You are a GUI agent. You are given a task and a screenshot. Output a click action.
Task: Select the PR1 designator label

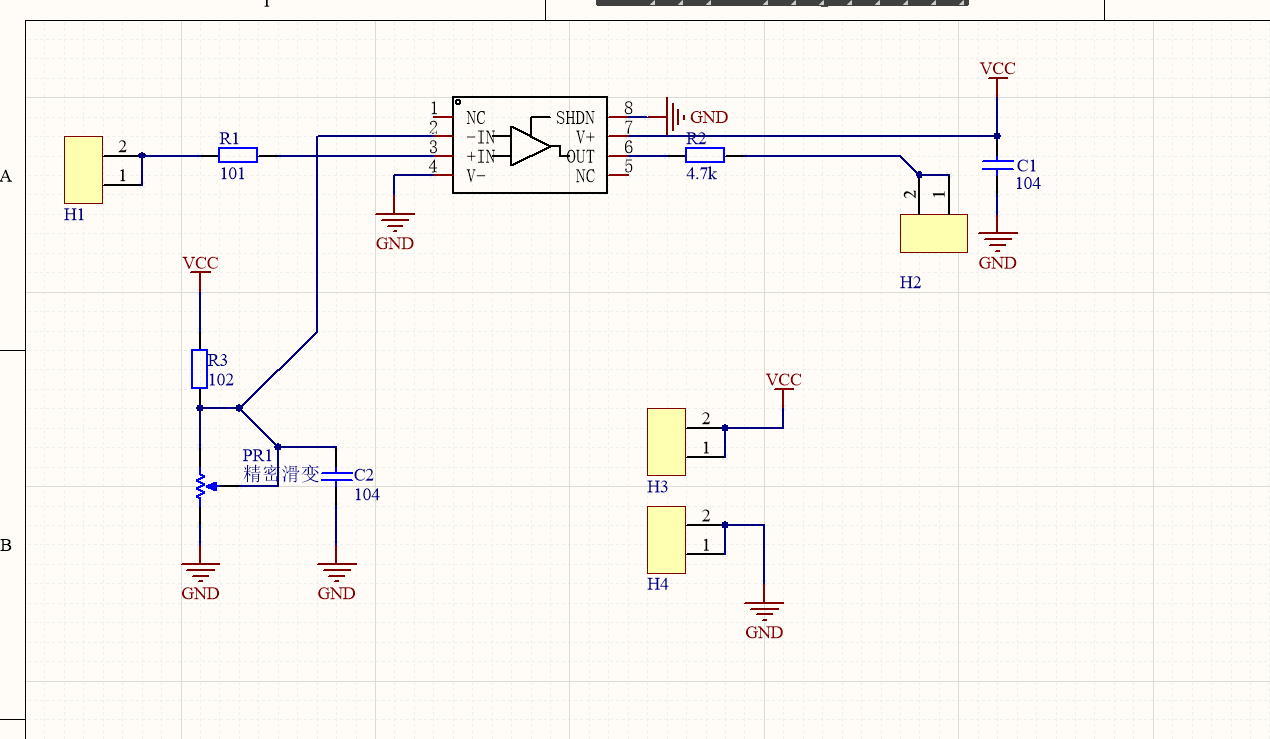(x=258, y=456)
